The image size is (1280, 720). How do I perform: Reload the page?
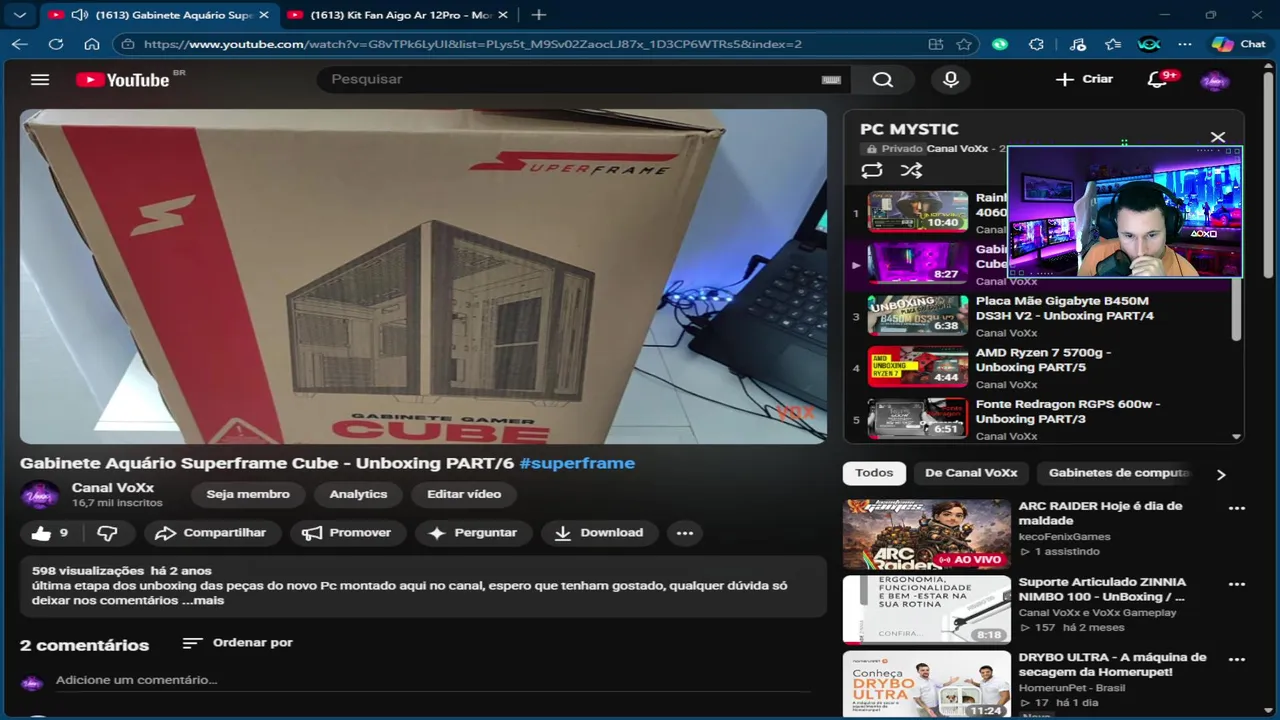click(x=55, y=44)
